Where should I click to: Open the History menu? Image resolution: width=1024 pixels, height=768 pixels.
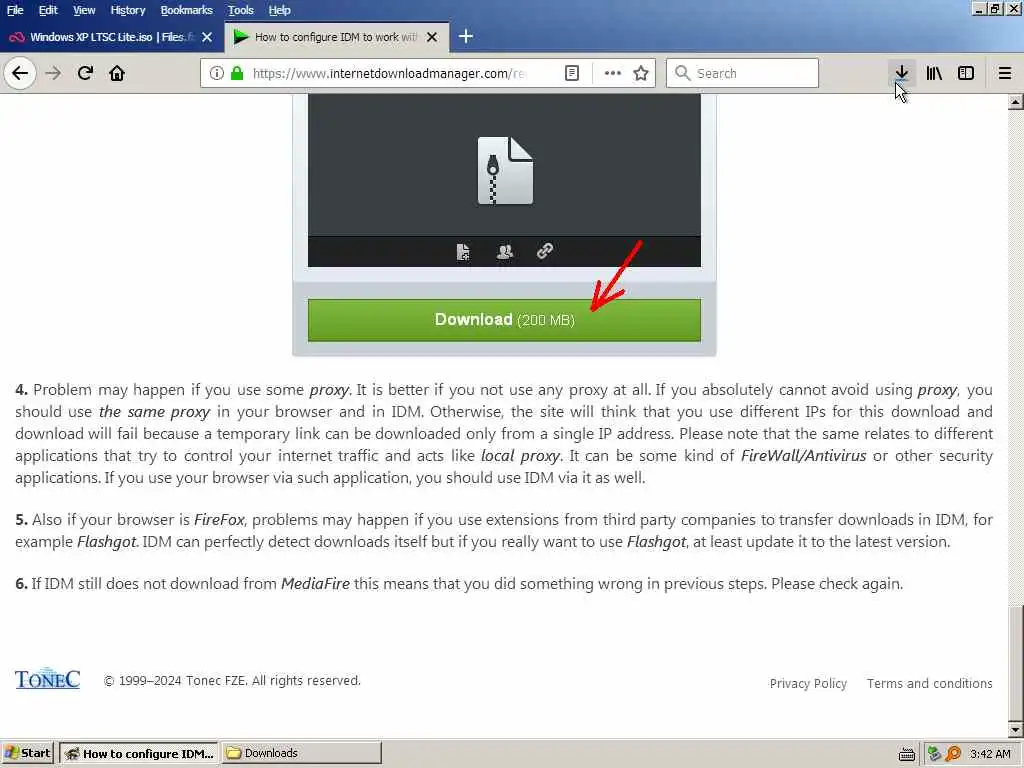[x=127, y=10]
